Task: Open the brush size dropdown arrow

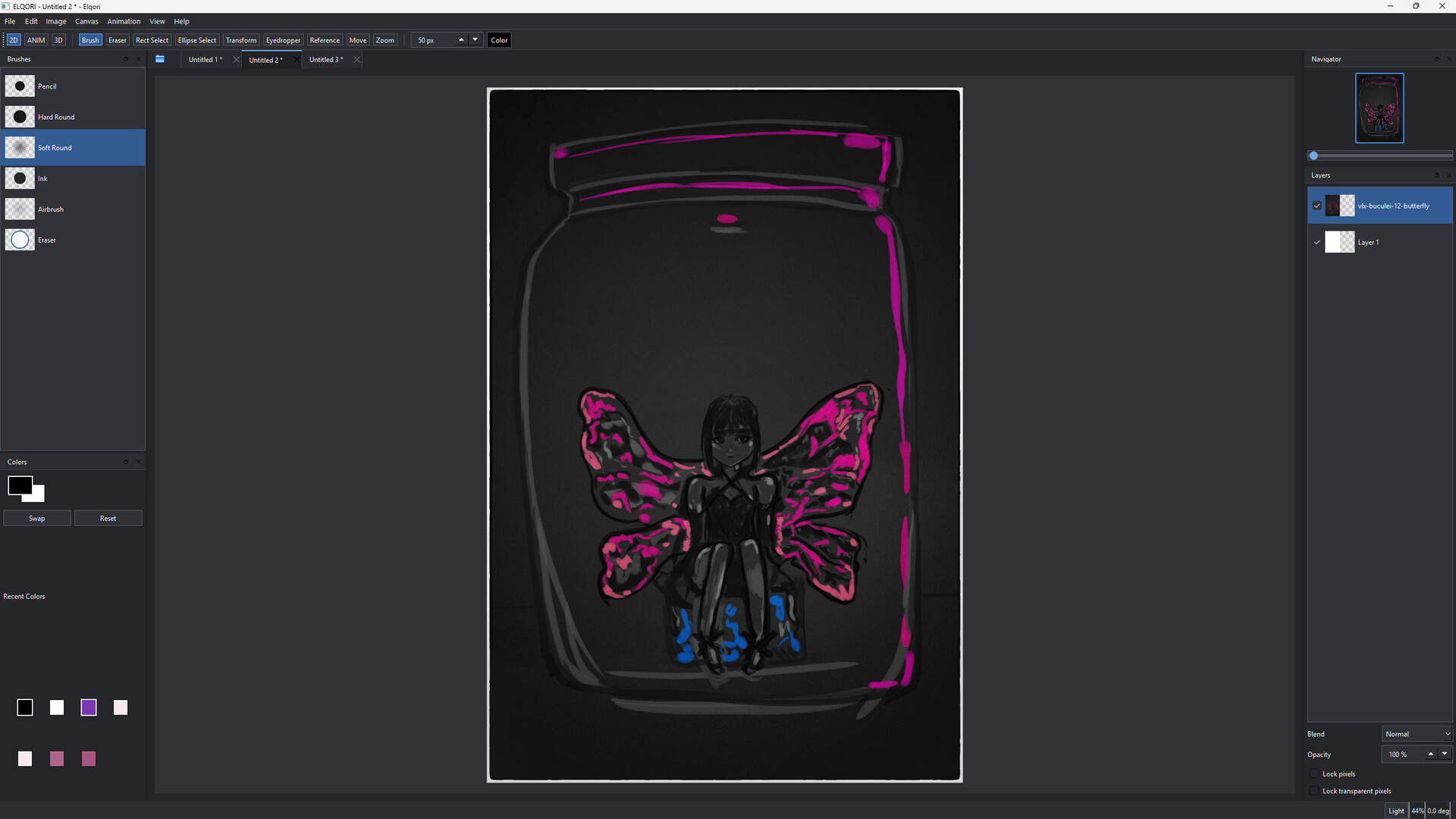Action: point(475,39)
